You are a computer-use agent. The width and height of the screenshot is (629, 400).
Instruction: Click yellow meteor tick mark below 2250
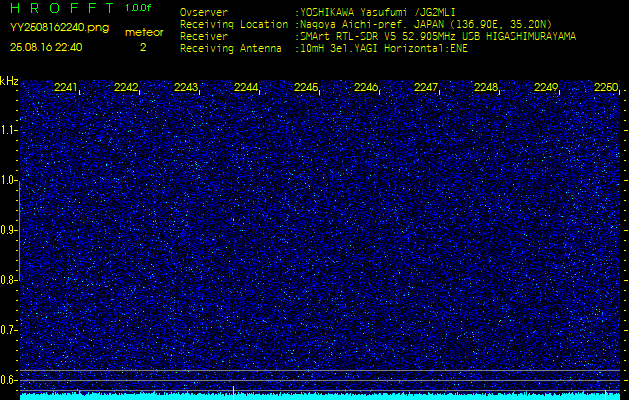pos(605,394)
